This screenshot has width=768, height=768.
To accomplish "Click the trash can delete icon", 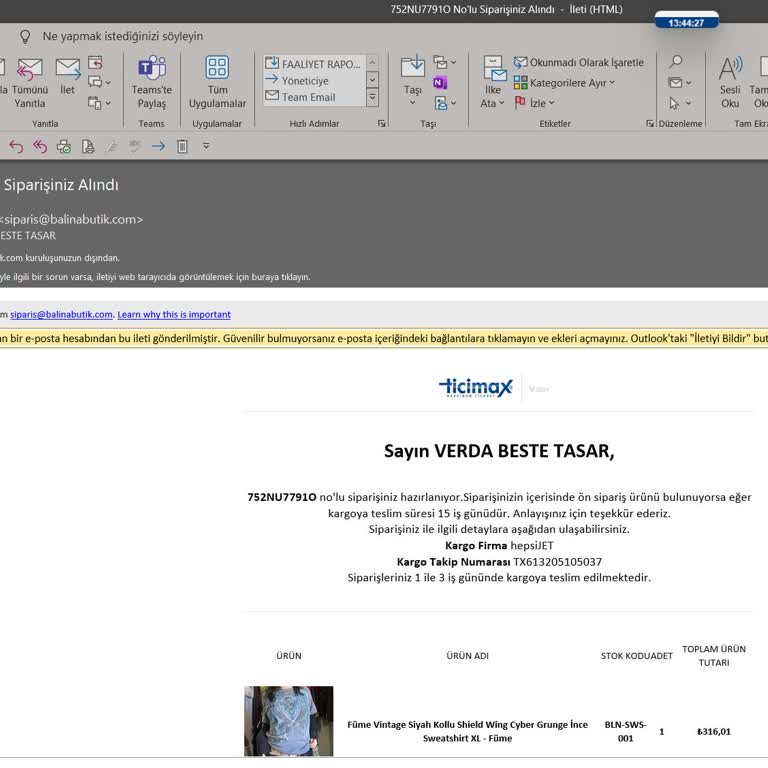I will coord(182,146).
